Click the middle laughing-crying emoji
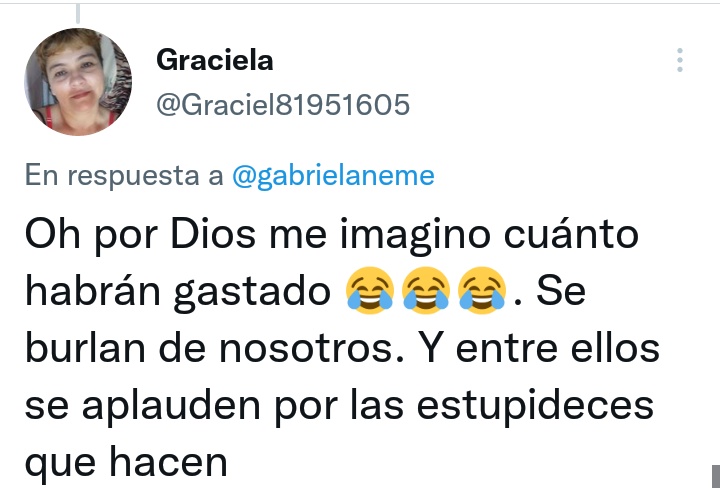 (426, 290)
